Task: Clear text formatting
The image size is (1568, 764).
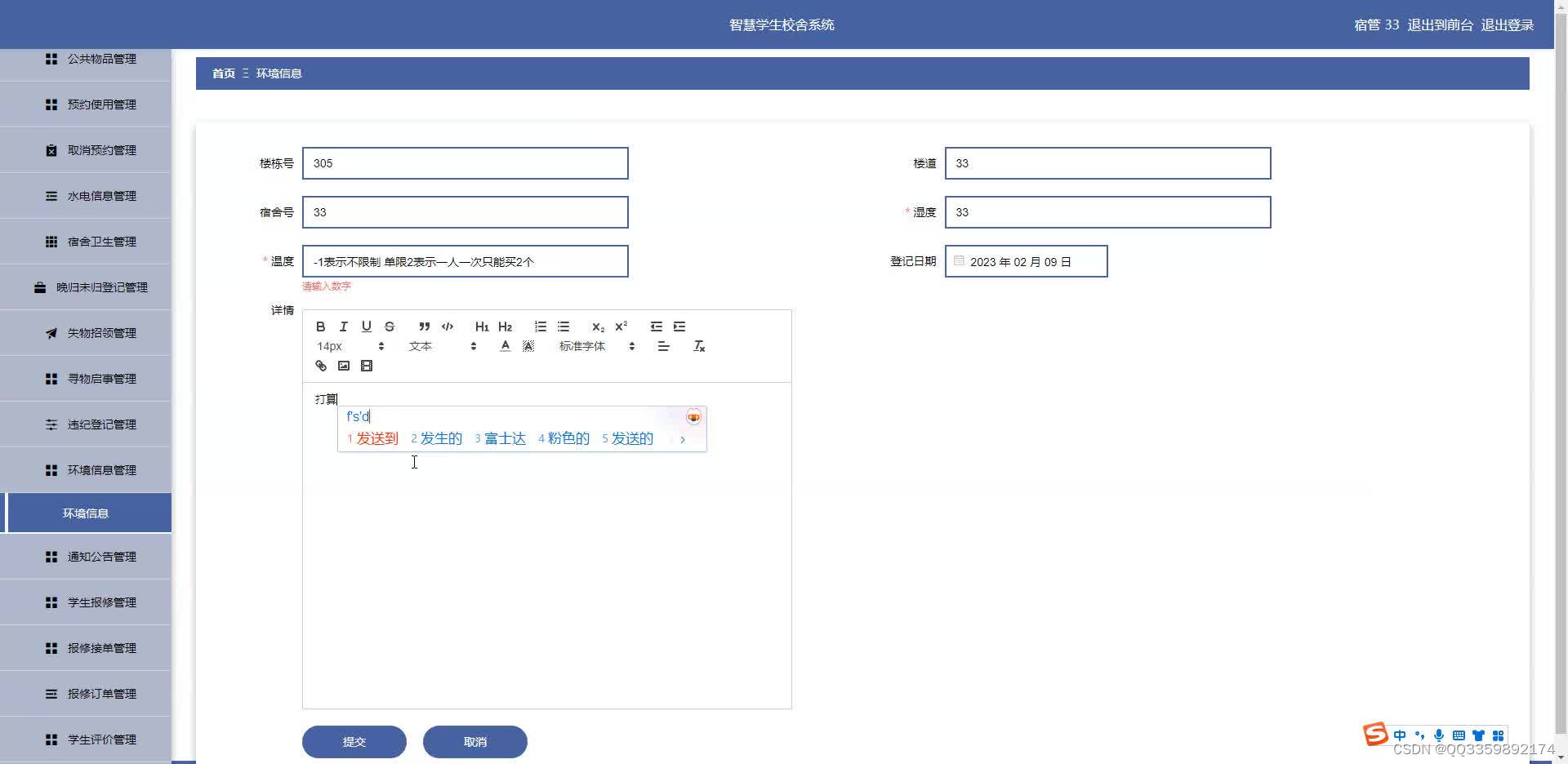Action: tap(699, 346)
